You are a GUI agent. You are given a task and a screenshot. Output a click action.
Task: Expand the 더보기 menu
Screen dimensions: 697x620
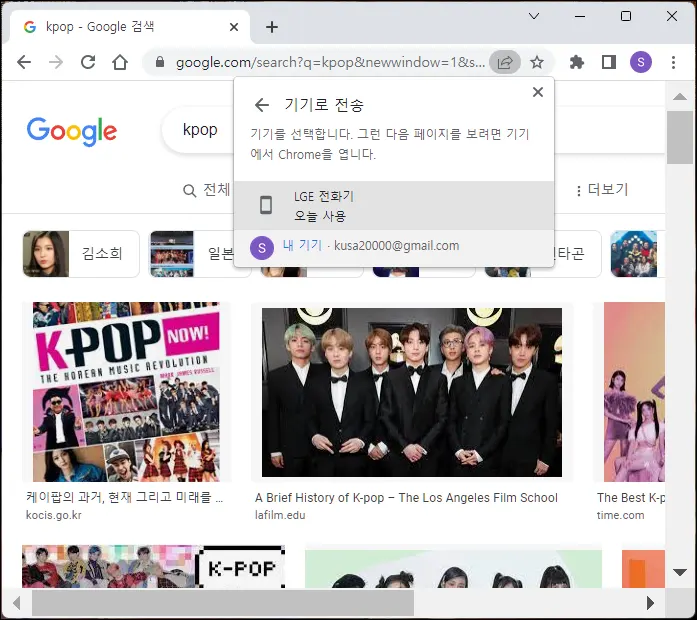602,190
